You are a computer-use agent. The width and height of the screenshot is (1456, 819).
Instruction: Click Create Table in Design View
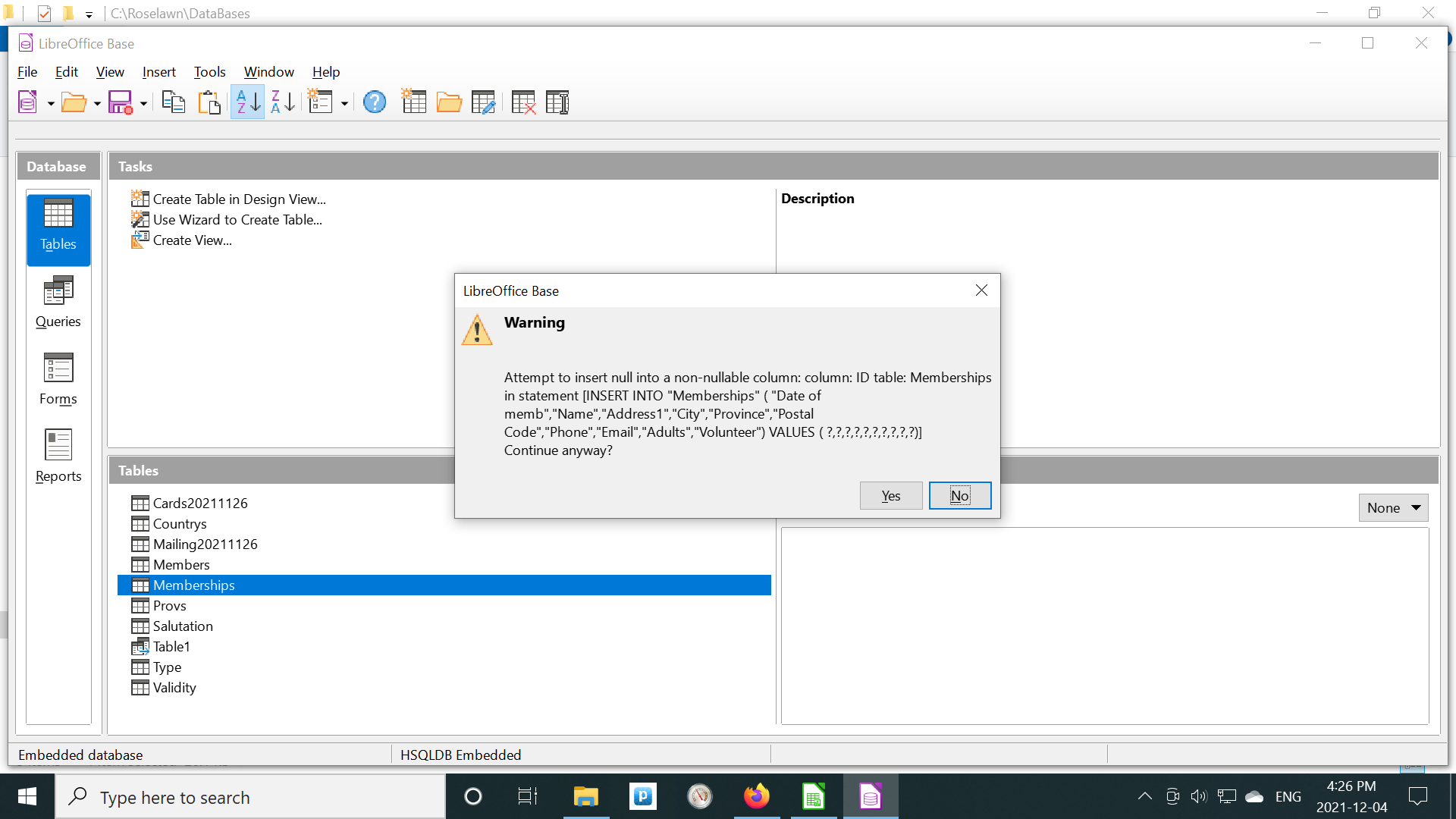coord(228,199)
